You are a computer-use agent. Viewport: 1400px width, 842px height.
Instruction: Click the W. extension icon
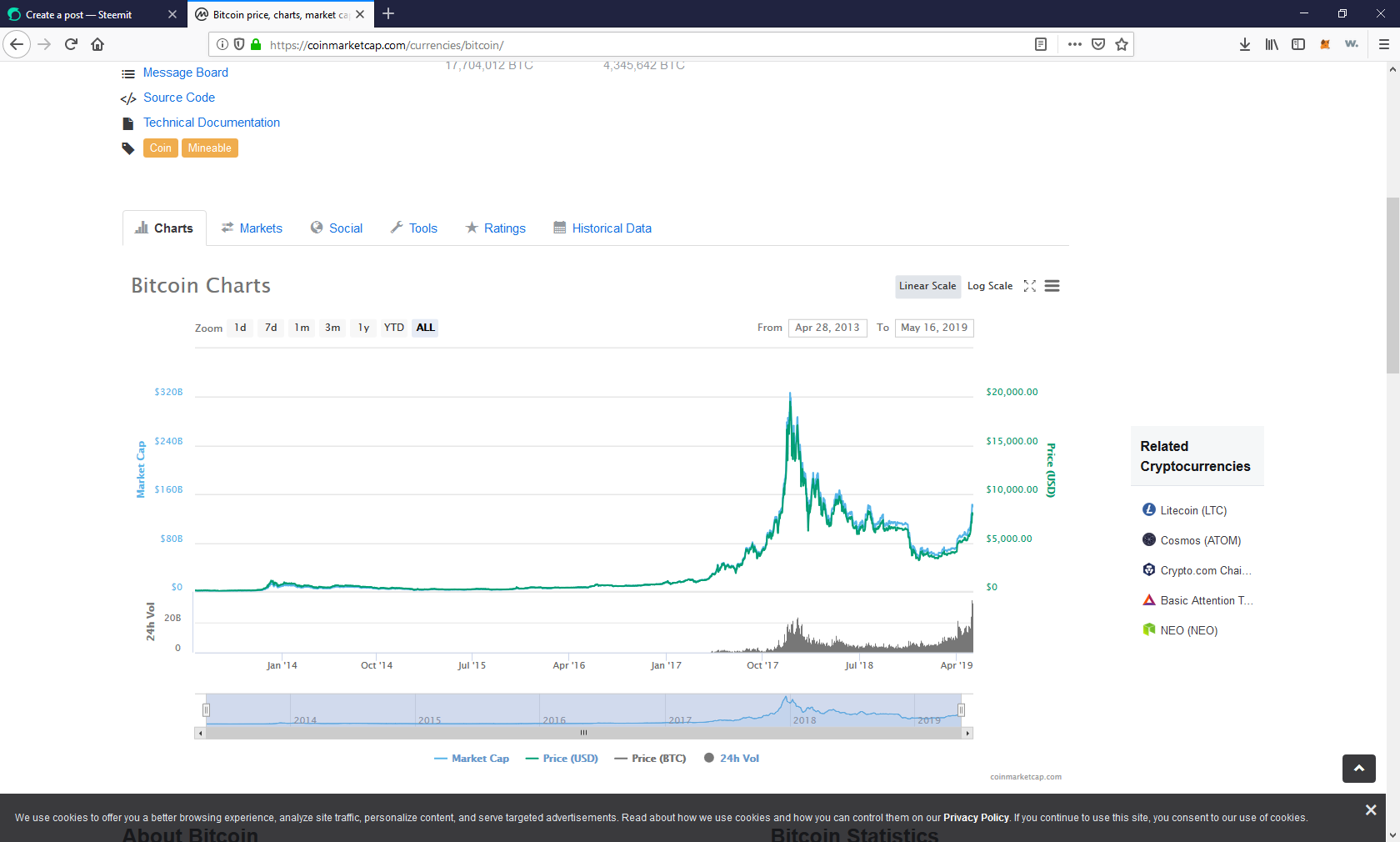coord(1352,44)
